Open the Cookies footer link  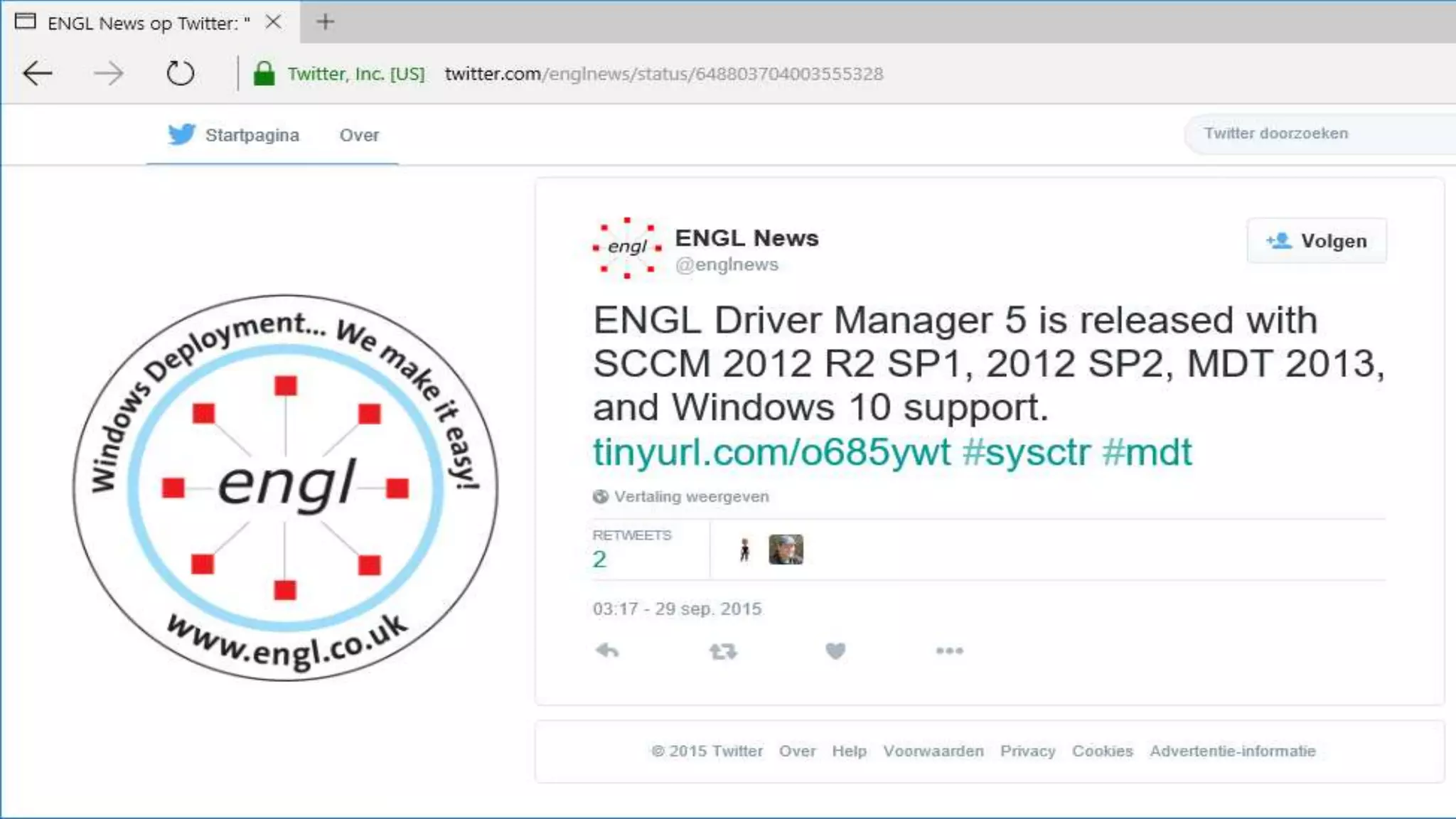coord(1102,751)
